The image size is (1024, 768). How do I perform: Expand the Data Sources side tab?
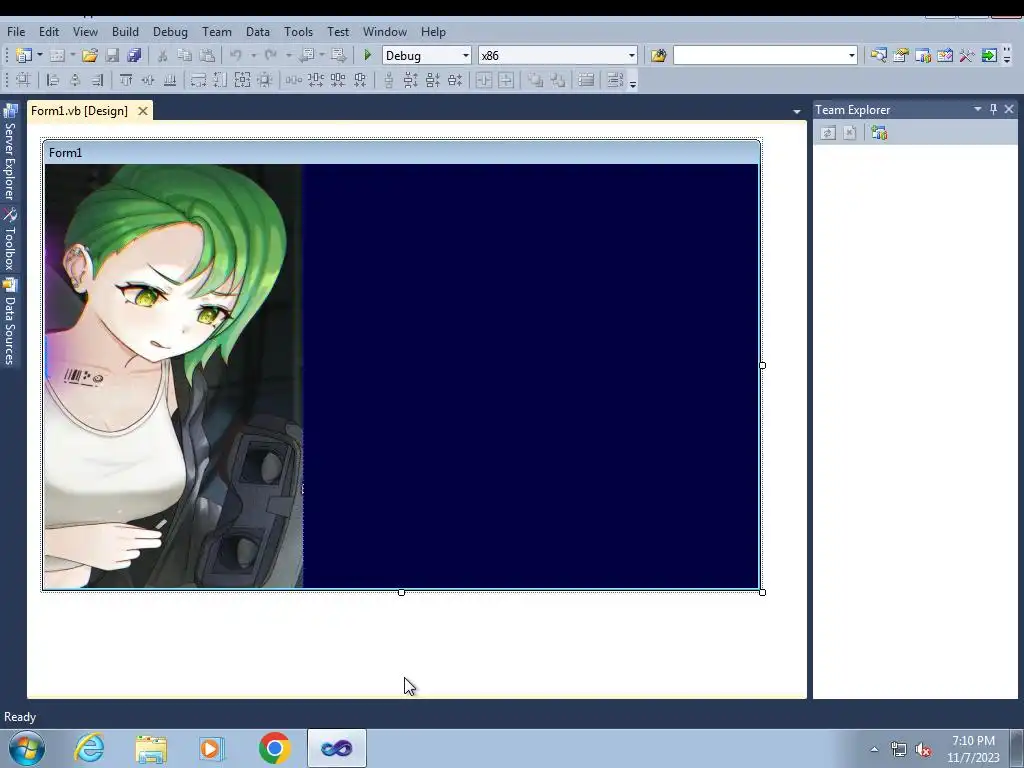point(9,322)
